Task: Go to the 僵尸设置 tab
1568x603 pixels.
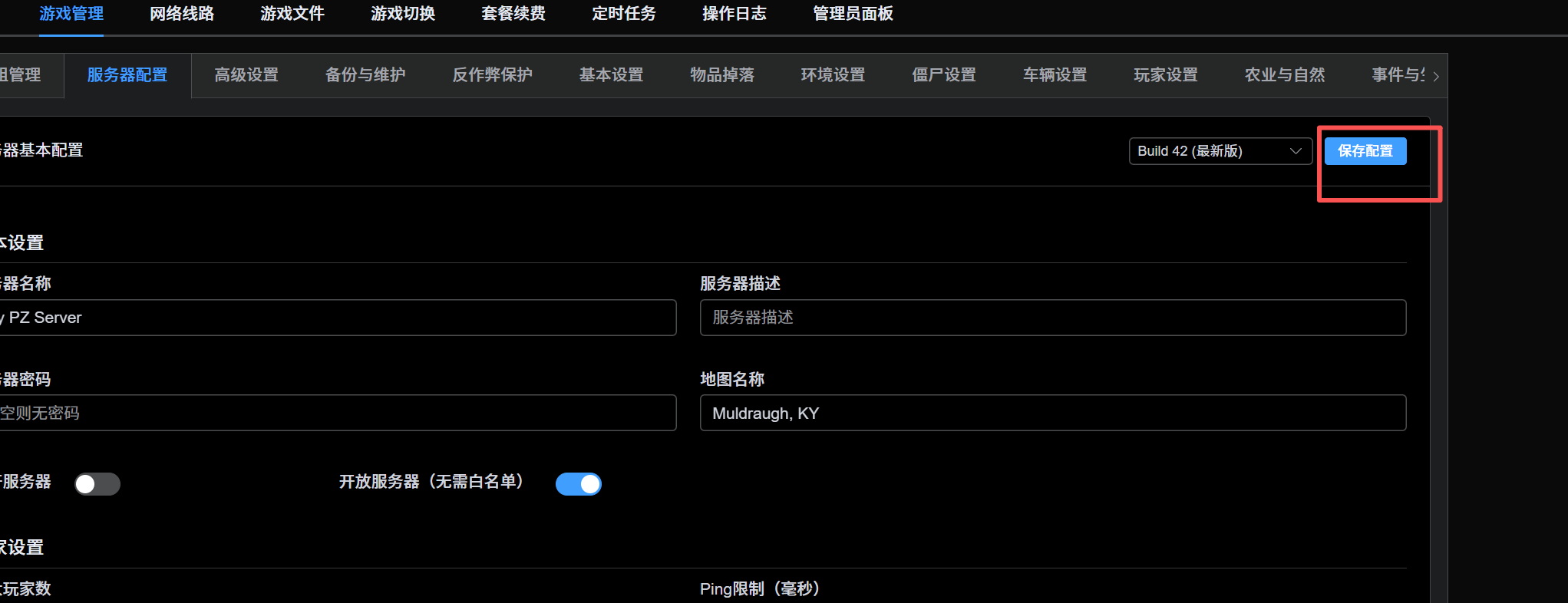Action: [x=943, y=75]
